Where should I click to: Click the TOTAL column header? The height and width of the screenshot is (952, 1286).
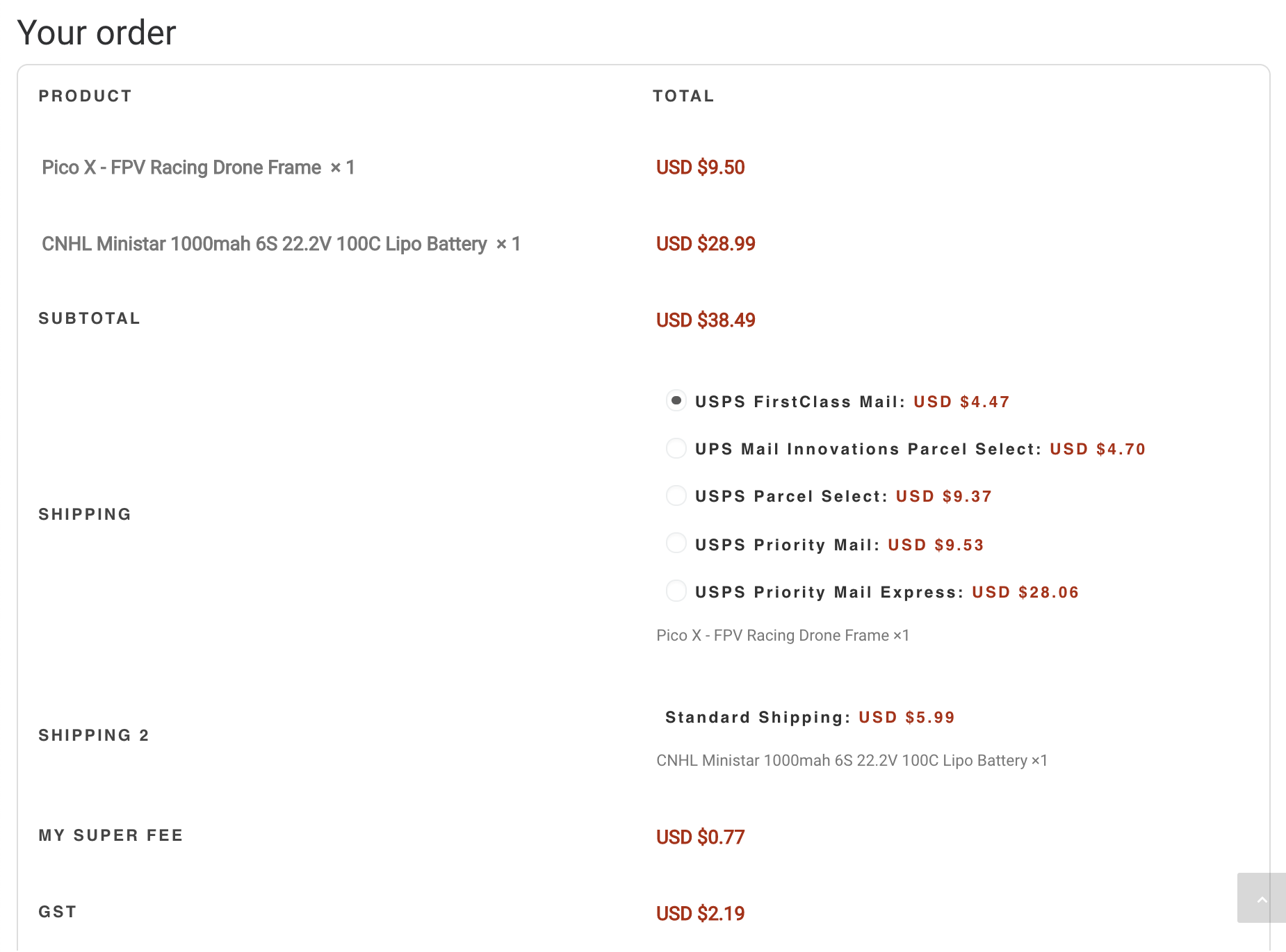click(x=683, y=96)
